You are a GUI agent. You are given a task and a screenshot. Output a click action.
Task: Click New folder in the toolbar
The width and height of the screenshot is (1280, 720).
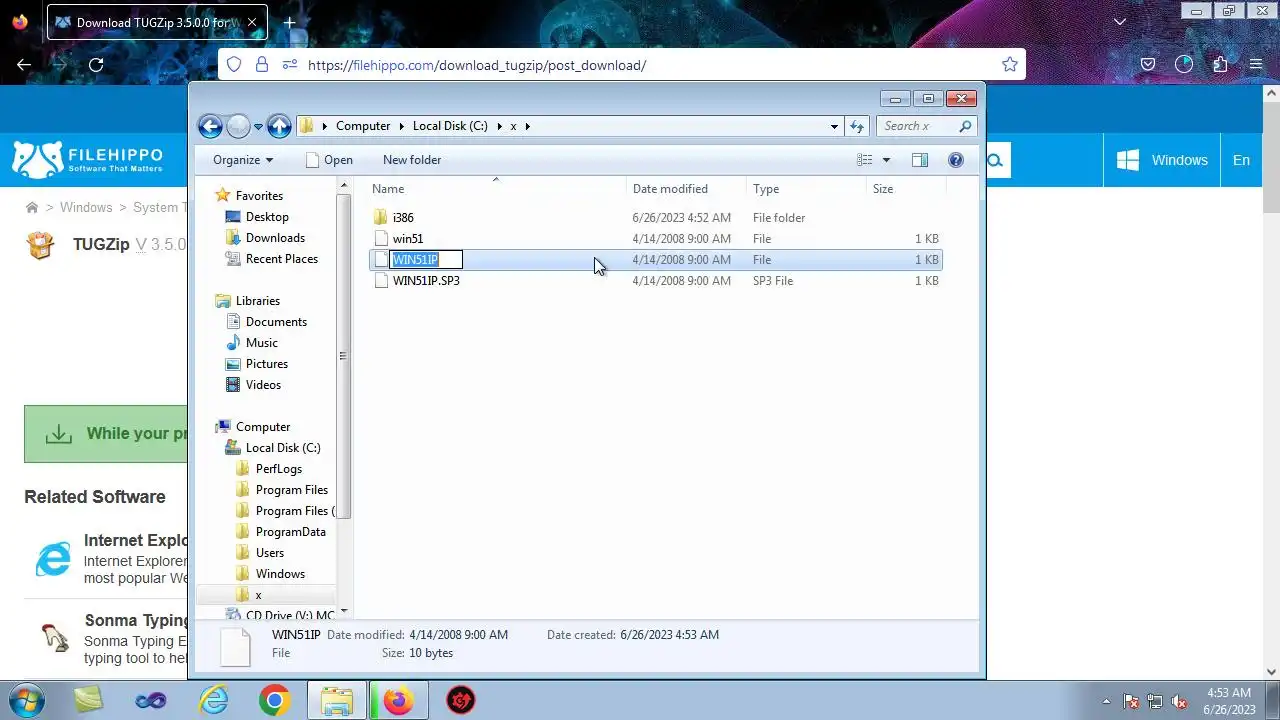click(x=412, y=160)
